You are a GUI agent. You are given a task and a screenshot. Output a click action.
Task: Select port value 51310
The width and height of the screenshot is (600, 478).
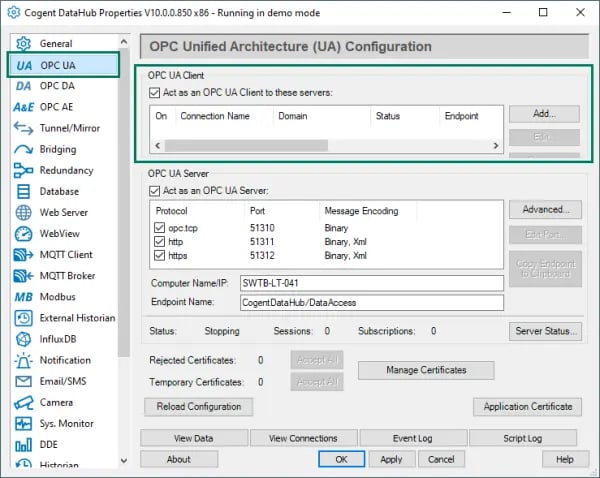[262, 228]
